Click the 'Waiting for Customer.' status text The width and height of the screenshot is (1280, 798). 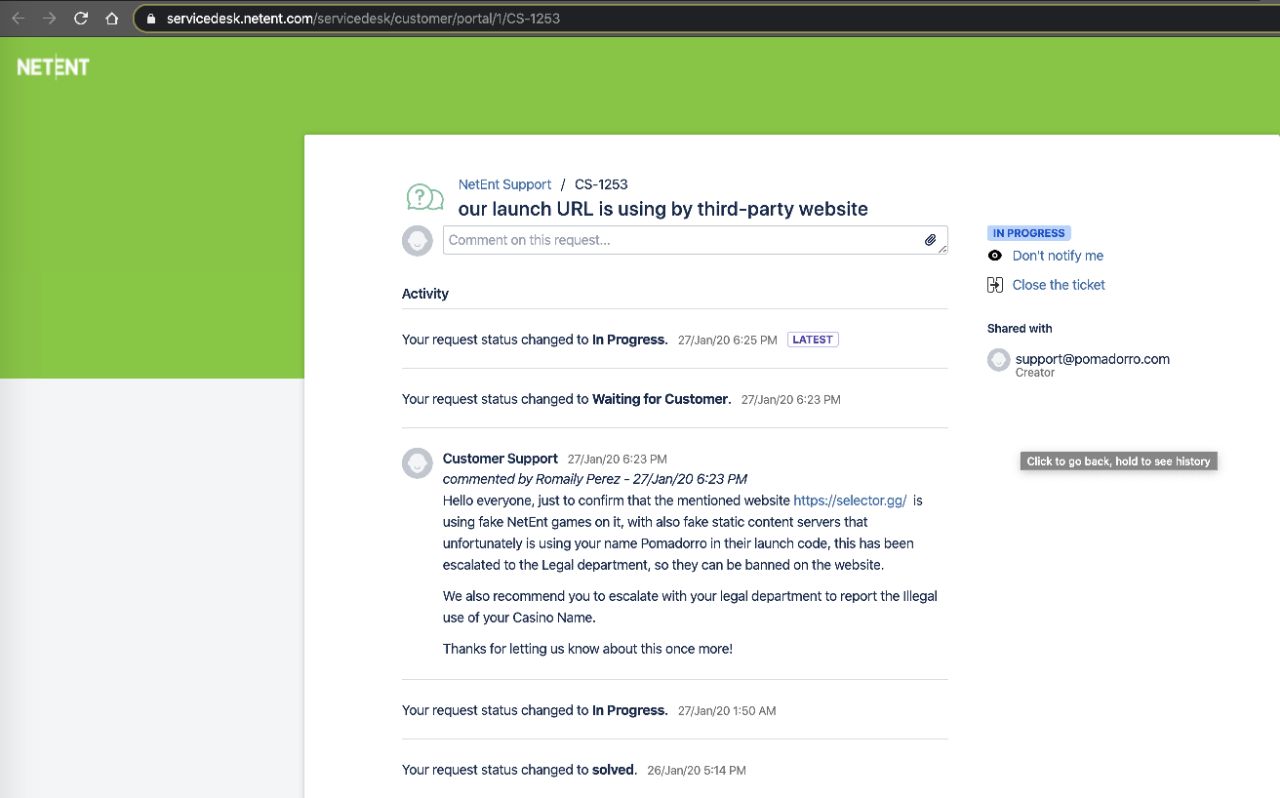(x=661, y=399)
